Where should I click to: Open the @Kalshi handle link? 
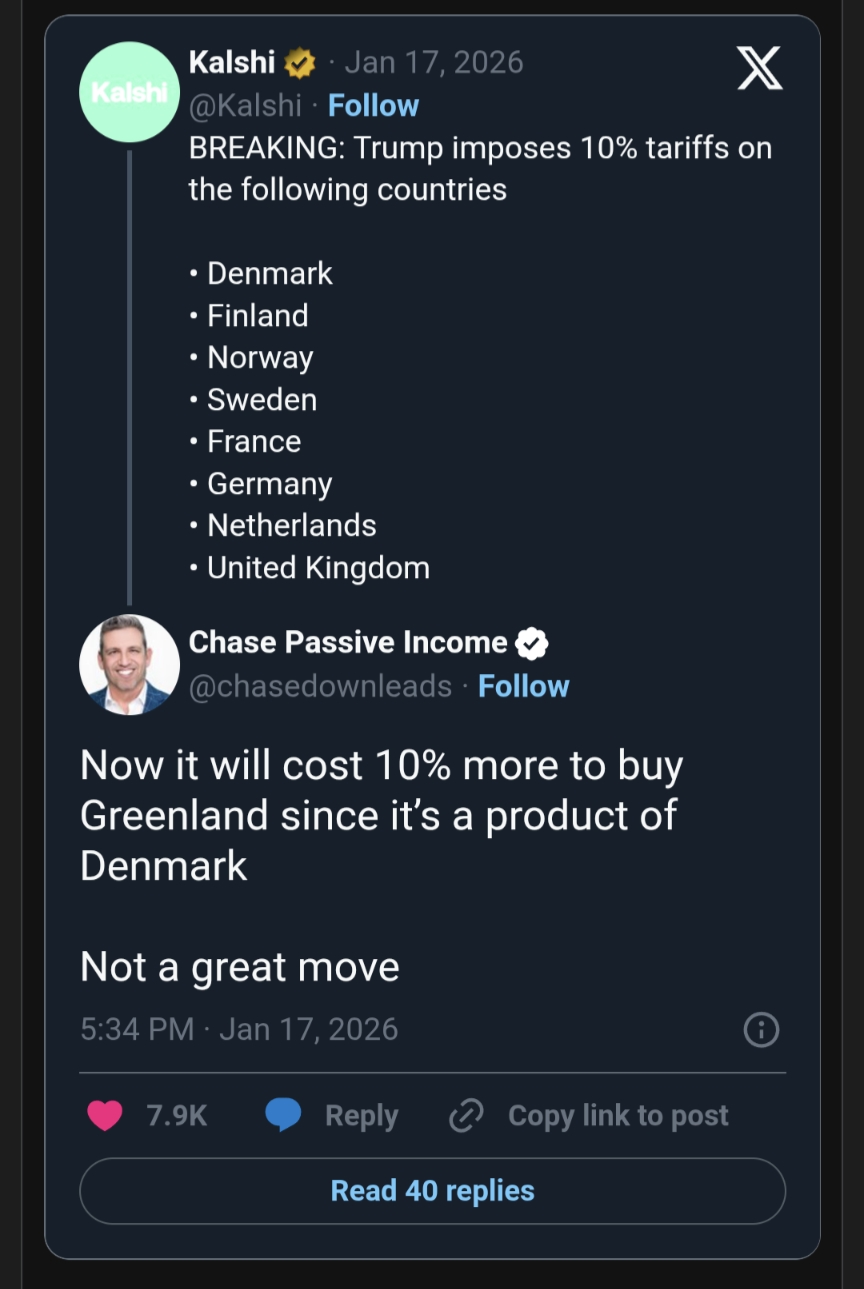pyautogui.click(x=244, y=105)
